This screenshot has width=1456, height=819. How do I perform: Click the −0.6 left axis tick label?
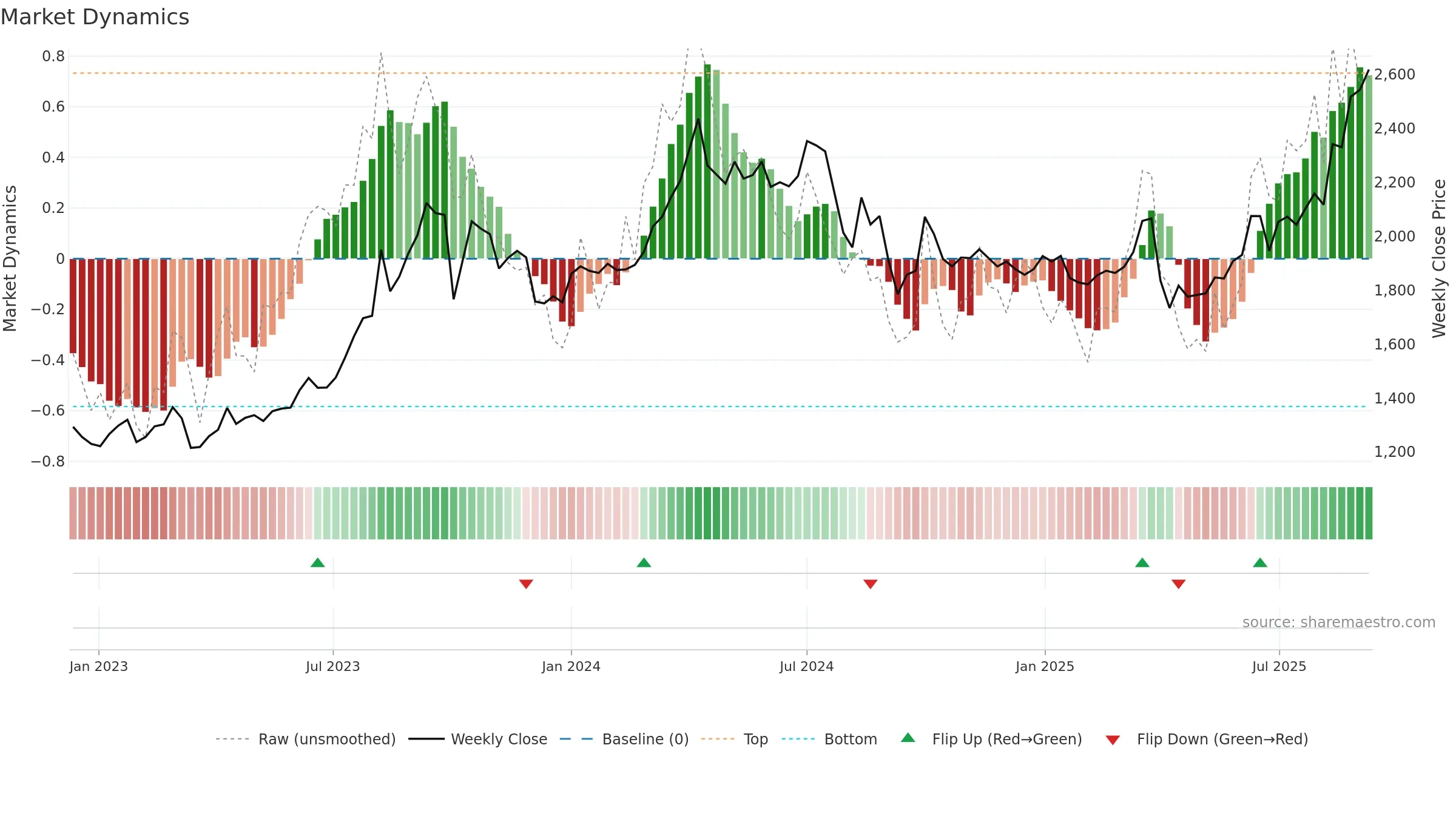48,411
